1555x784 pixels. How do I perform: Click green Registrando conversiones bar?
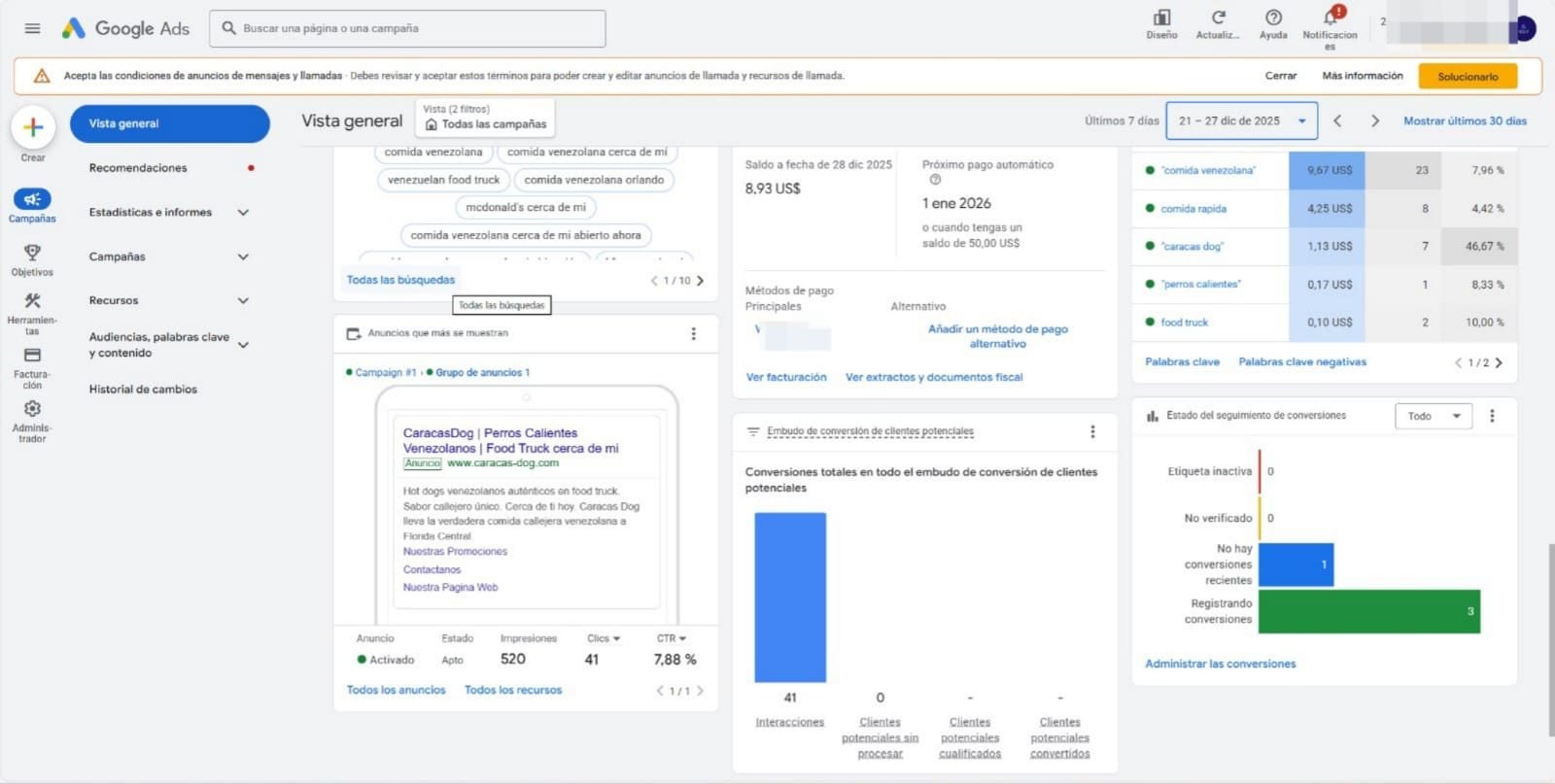point(1369,611)
